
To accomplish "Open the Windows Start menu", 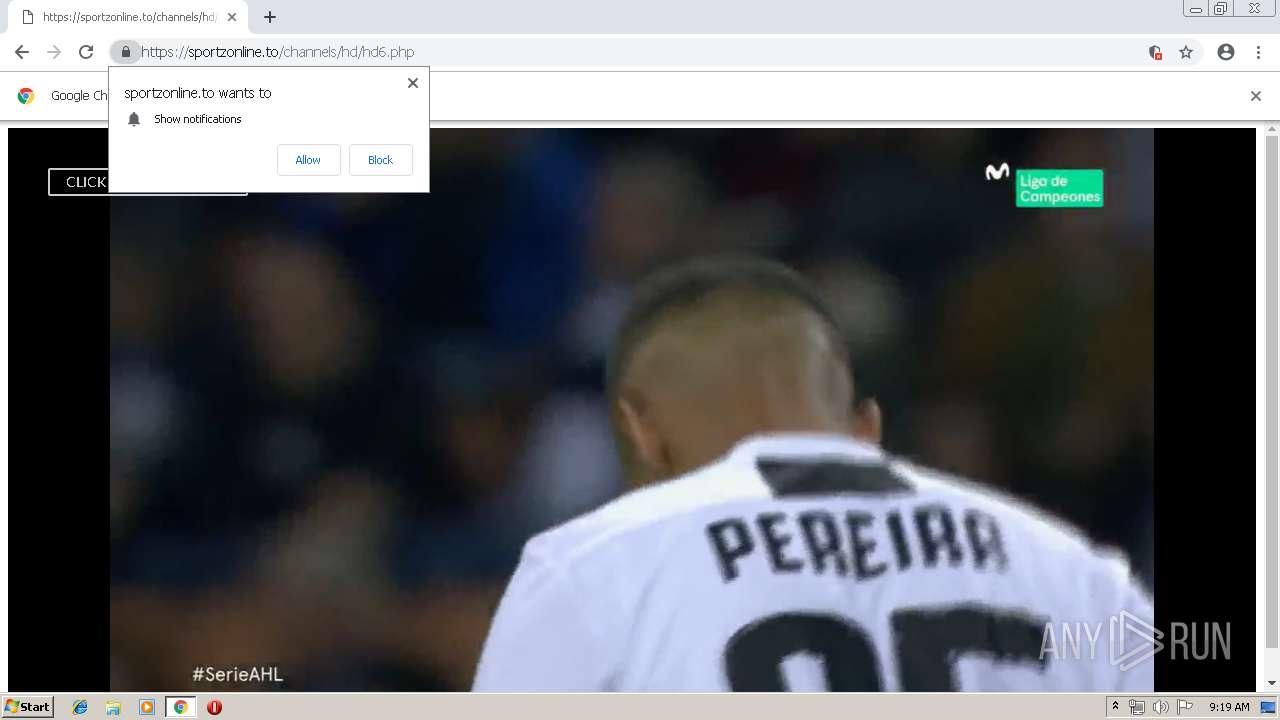I will [x=27, y=706].
